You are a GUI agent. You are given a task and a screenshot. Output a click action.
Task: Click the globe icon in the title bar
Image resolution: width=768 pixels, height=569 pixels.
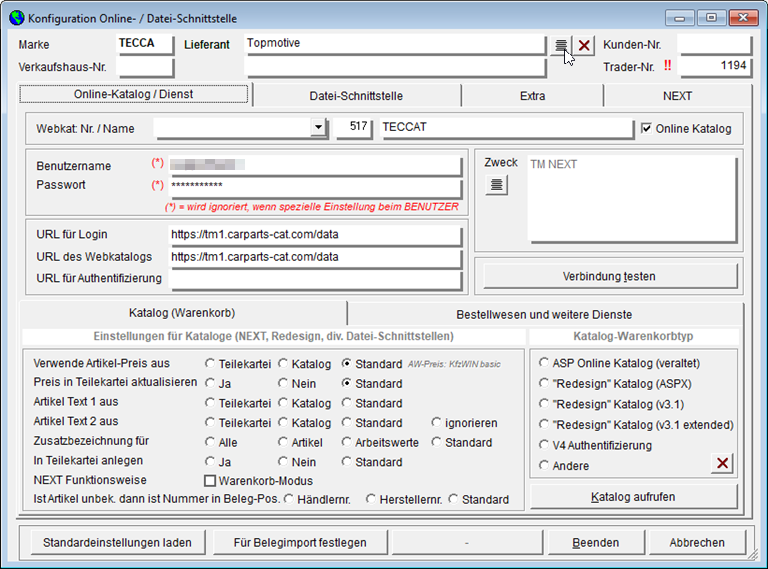pos(17,18)
